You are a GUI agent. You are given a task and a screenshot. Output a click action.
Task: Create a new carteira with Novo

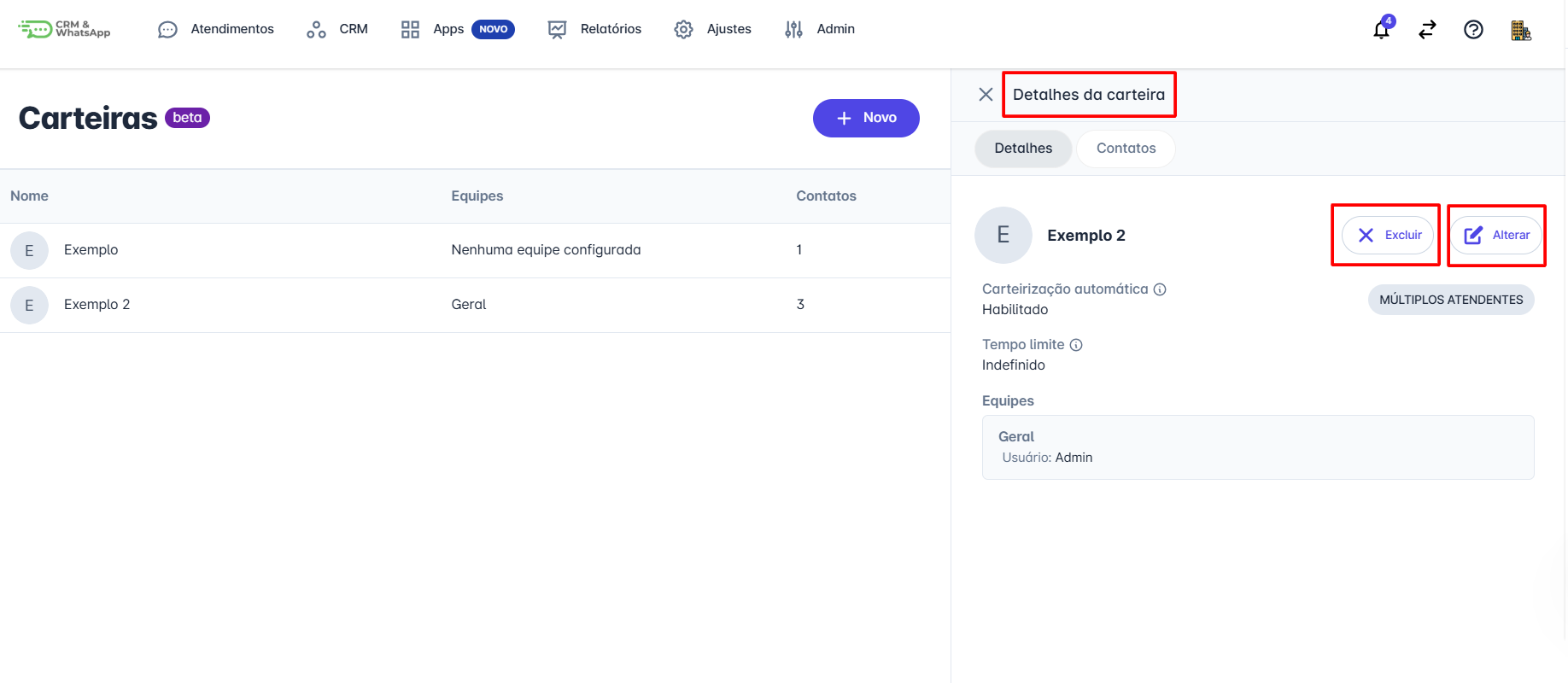tap(866, 118)
